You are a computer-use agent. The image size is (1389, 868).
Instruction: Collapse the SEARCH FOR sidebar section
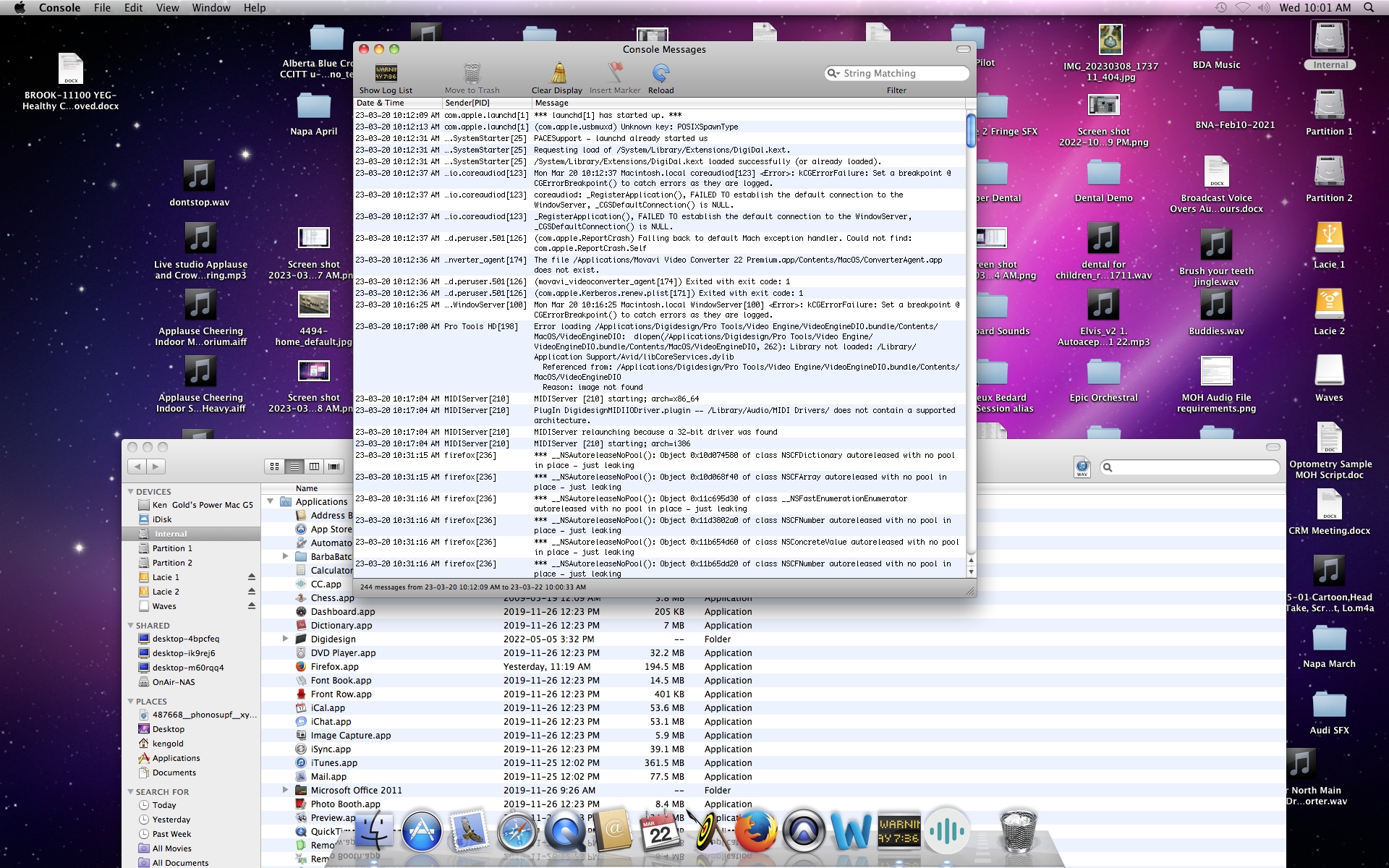point(131,792)
